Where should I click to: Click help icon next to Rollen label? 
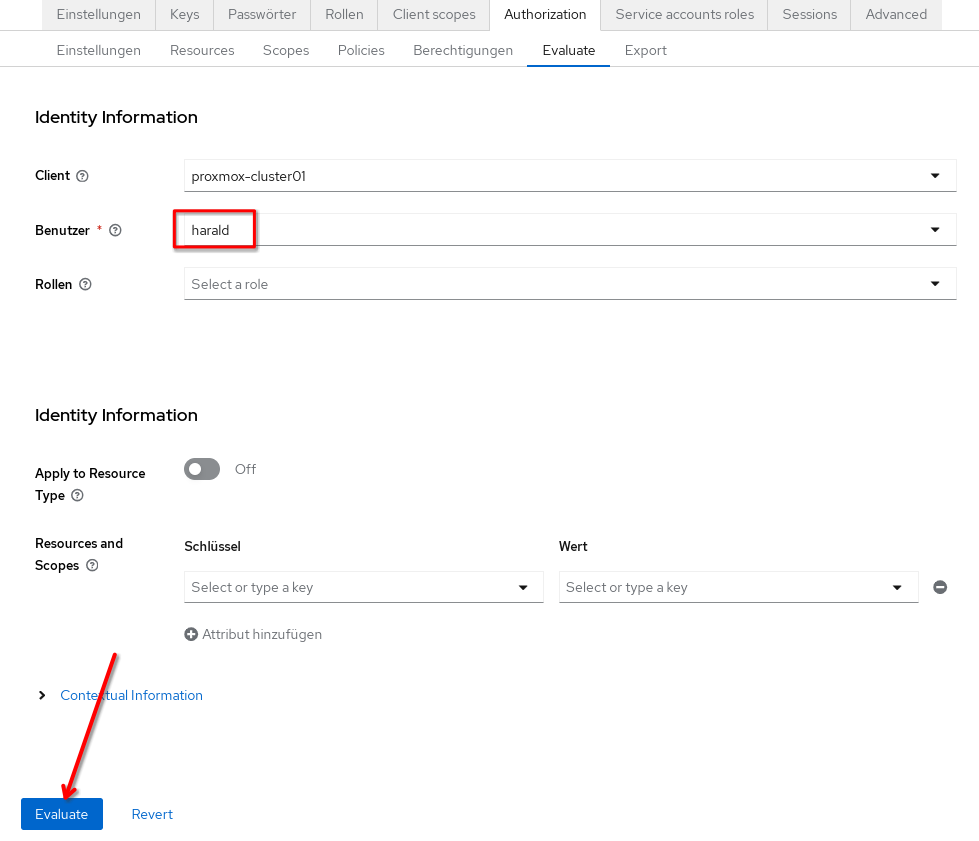click(85, 284)
